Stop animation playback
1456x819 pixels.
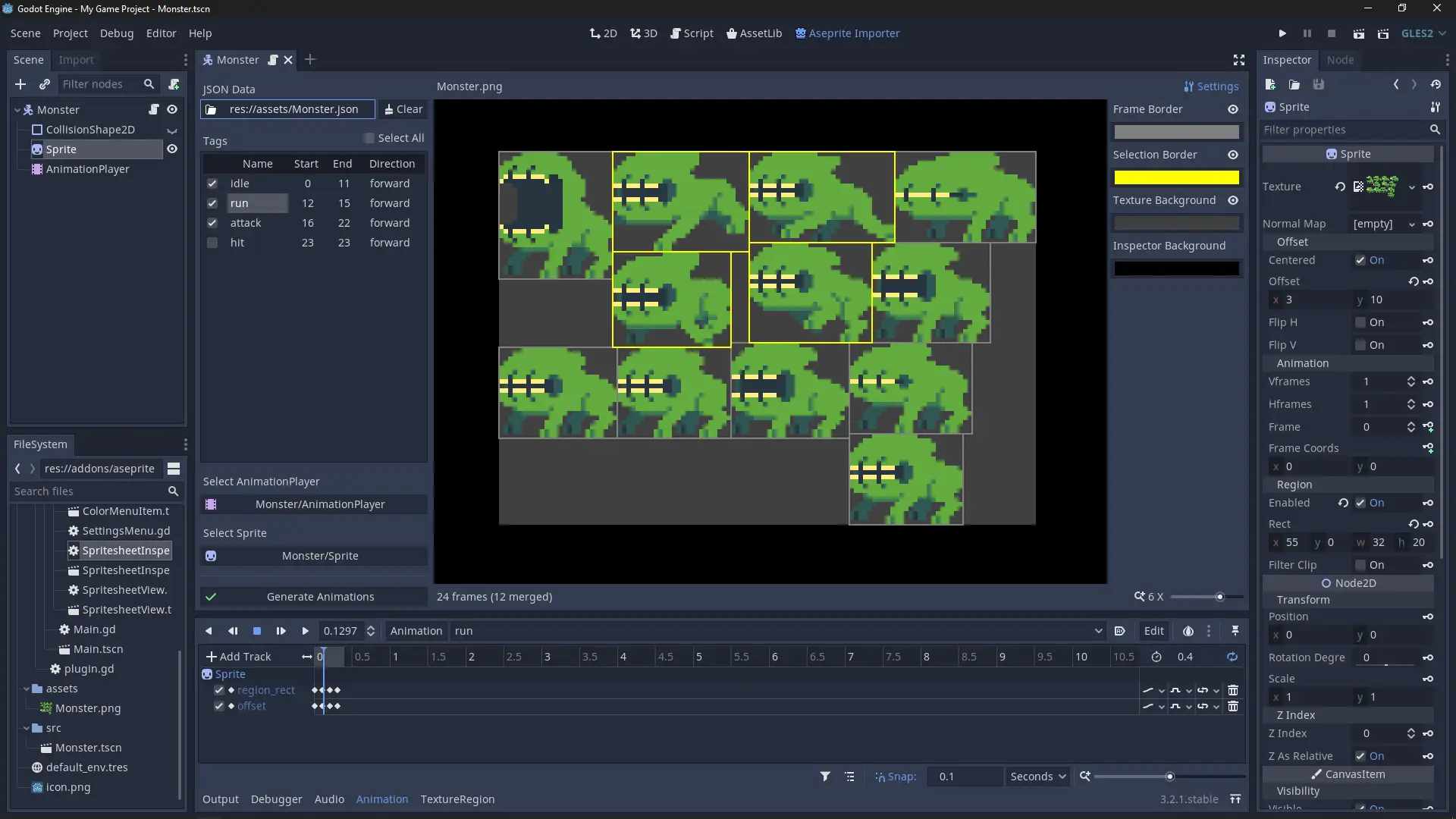point(257,631)
